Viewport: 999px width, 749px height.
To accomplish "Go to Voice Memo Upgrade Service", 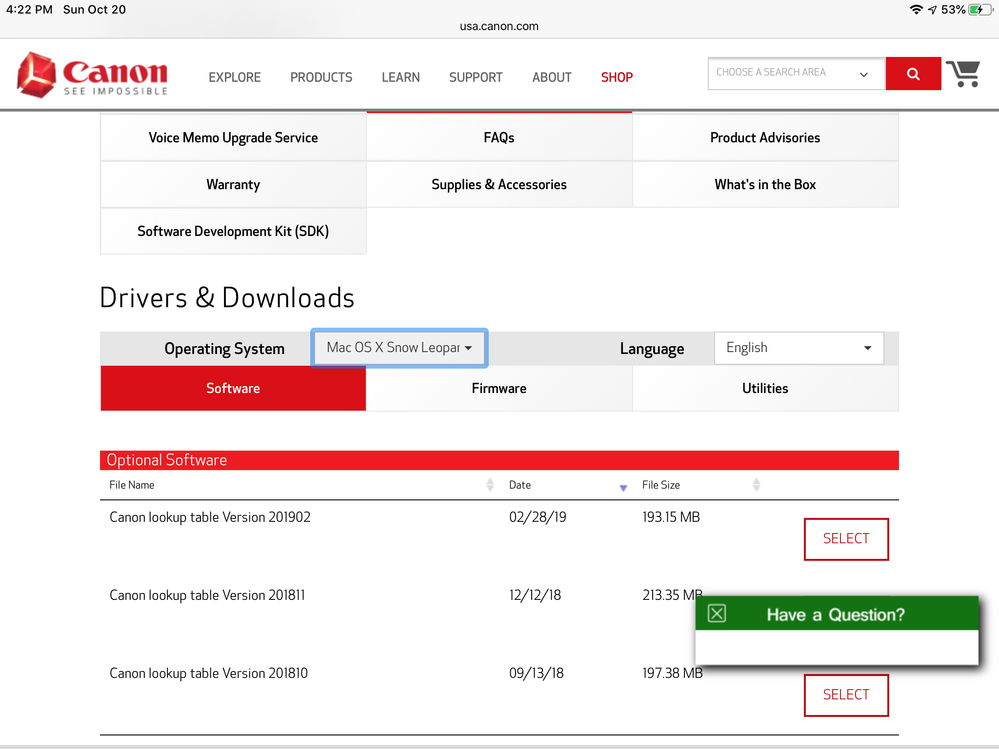I will tap(233, 138).
